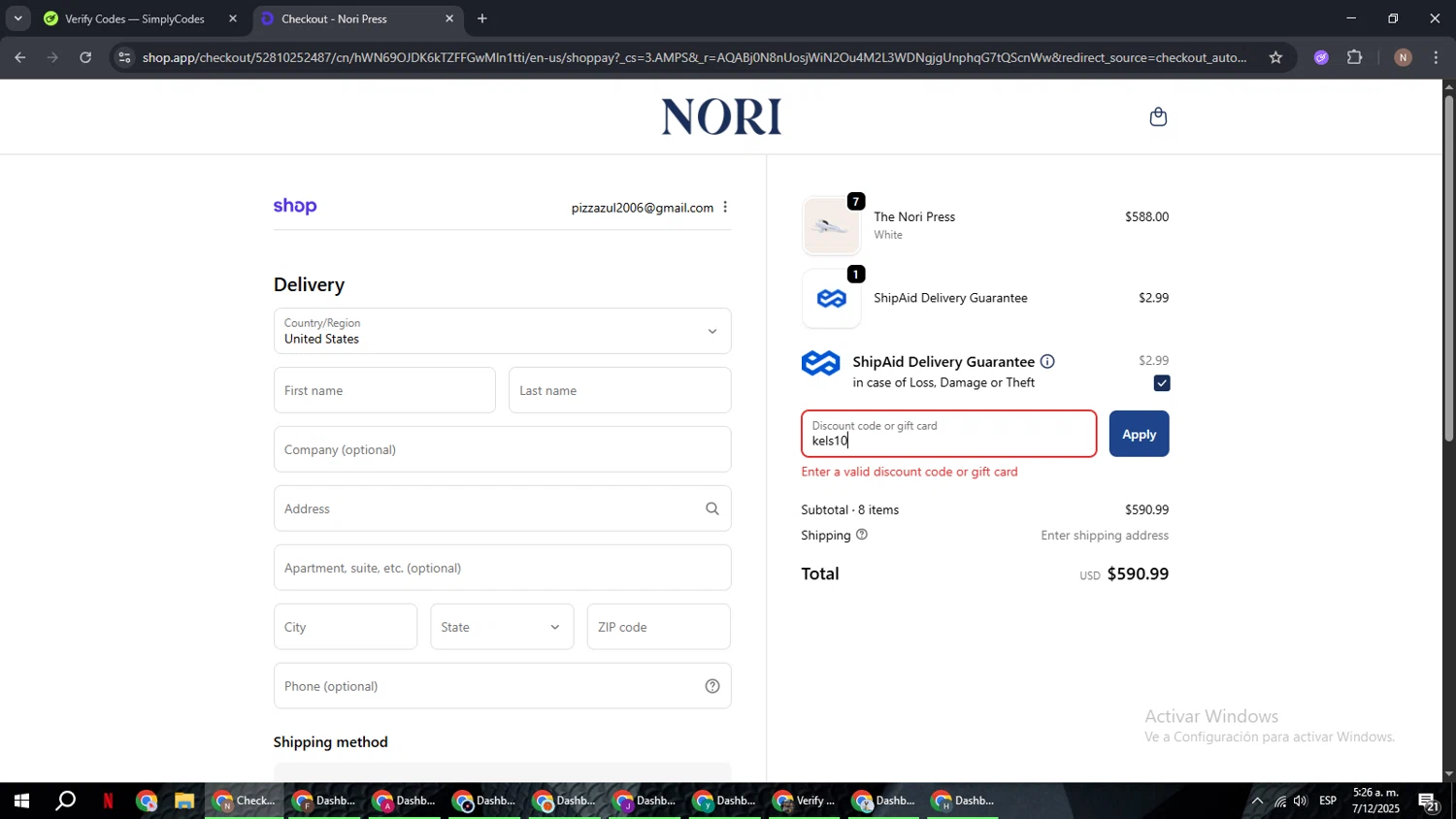Click the City field

[345, 627]
